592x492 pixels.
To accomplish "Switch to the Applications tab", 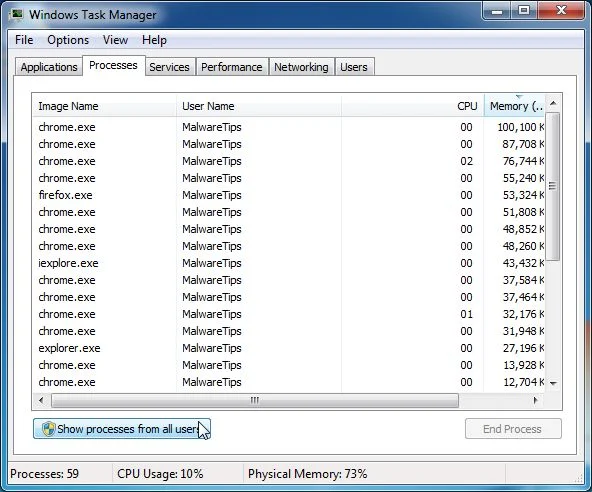I will [x=49, y=67].
